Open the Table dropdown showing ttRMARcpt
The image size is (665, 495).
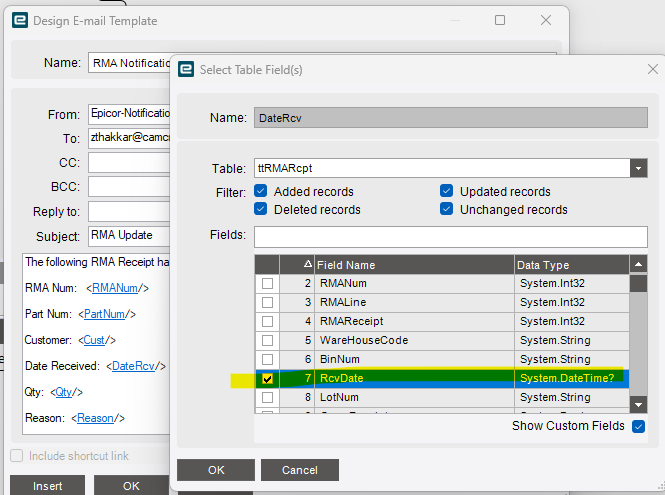[x=638, y=168]
